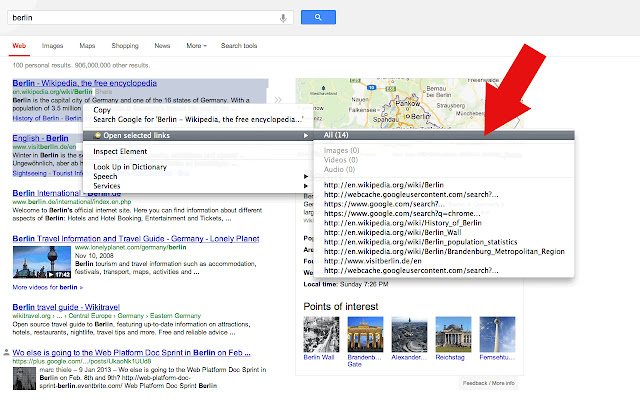Choose Copy from the context menu
This screenshot has height=400, width=640.
[102, 109]
